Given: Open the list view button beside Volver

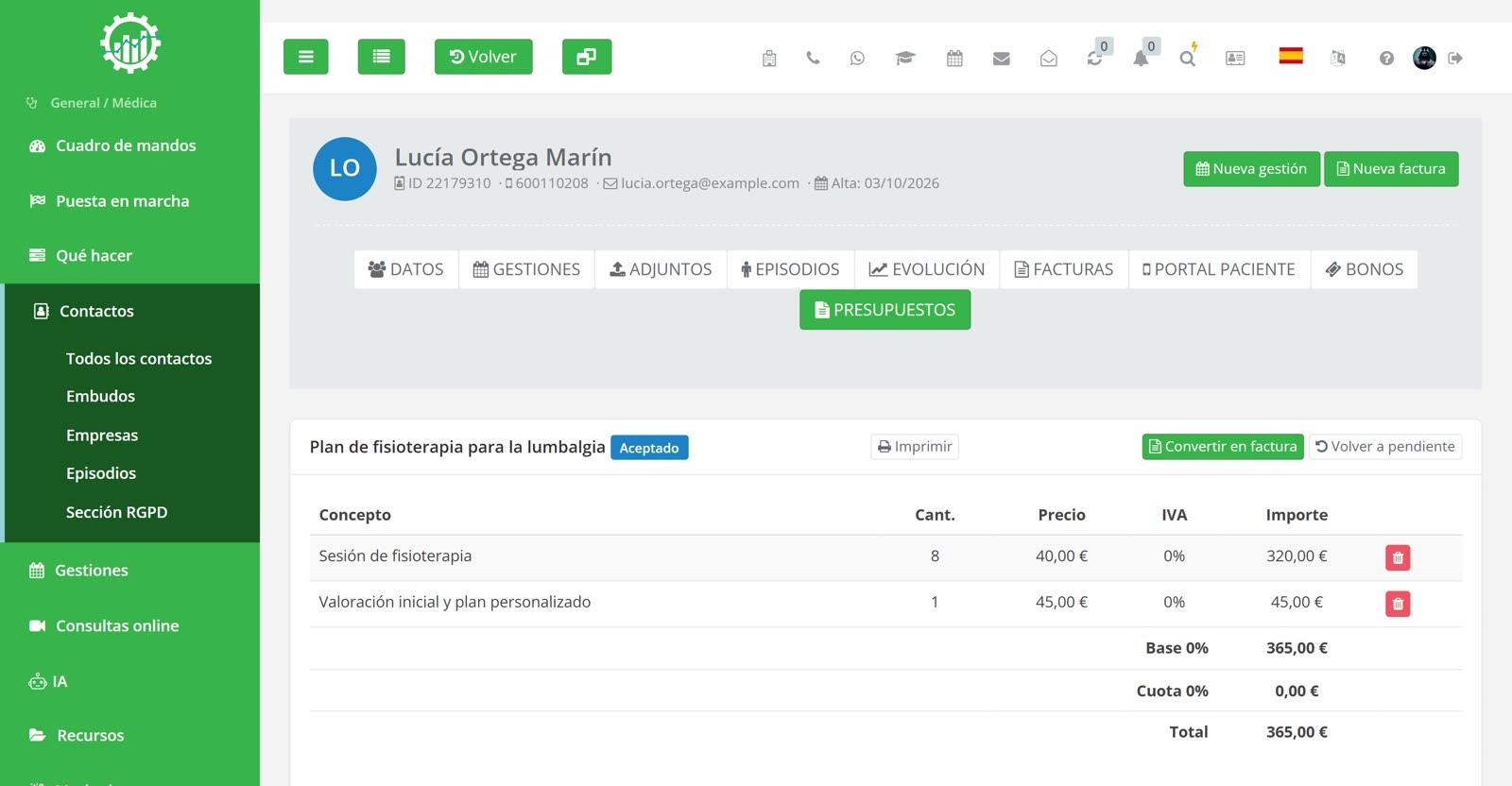Looking at the screenshot, I should pos(382,57).
